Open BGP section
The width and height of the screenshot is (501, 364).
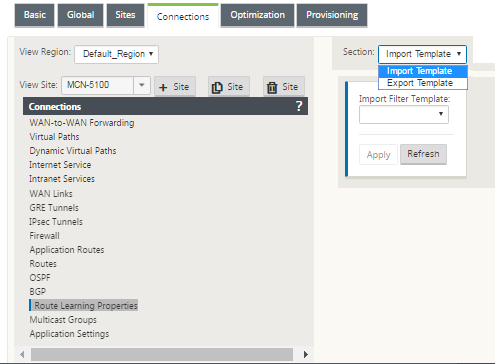point(38,292)
